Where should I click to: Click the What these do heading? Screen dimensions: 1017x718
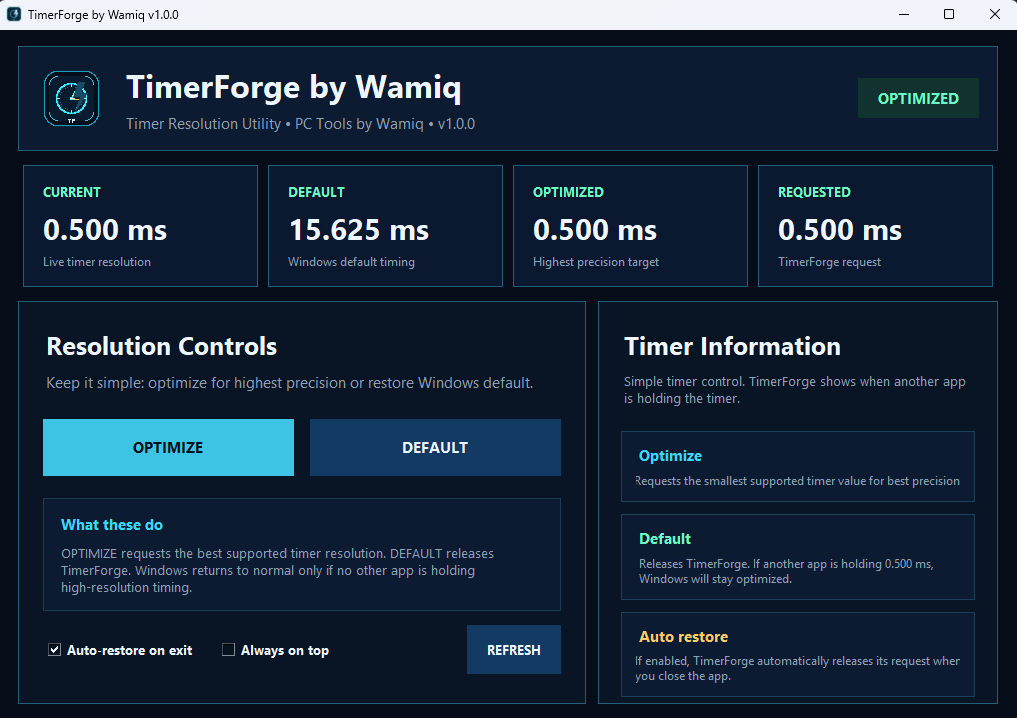[x=112, y=525]
